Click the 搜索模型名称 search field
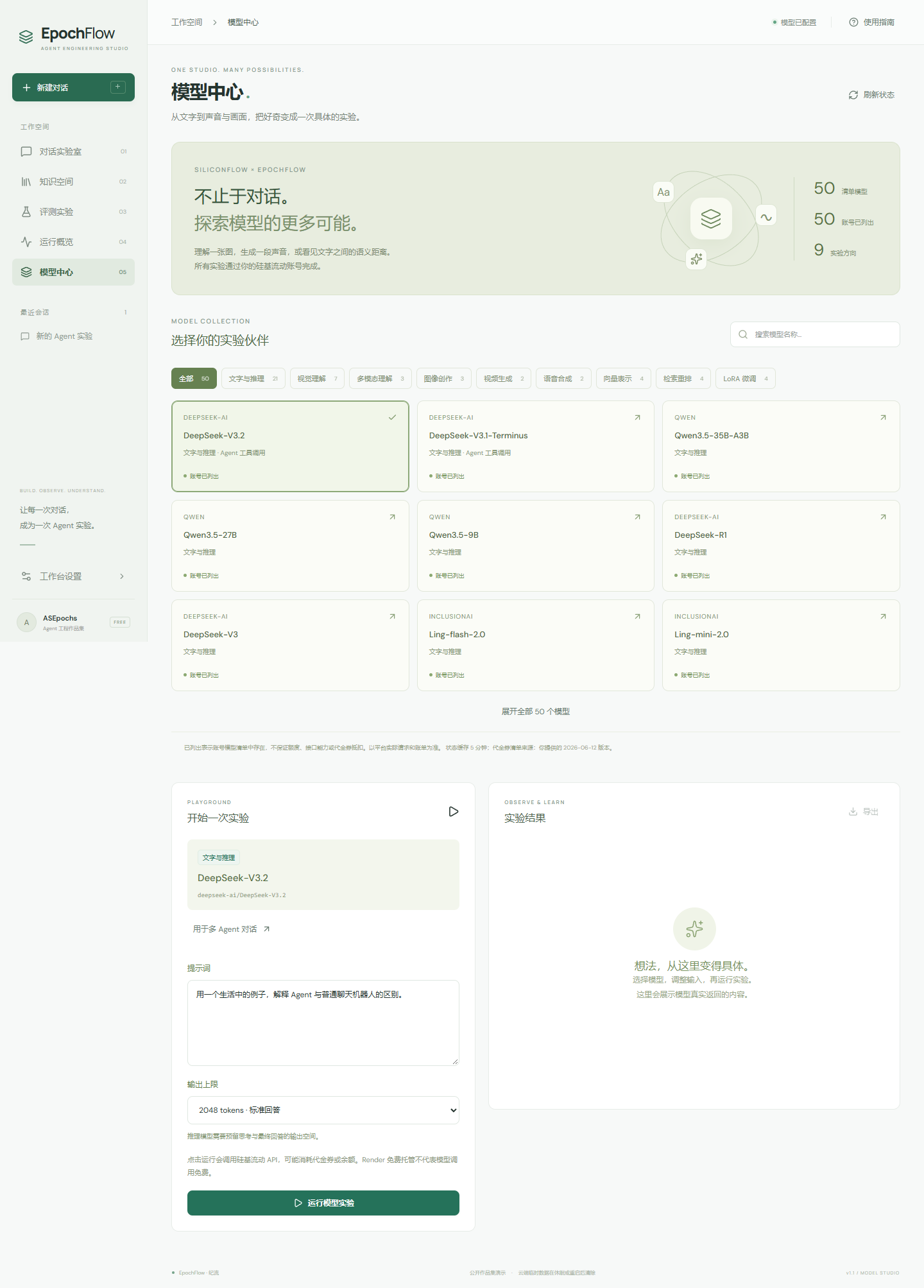 pyautogui.click(x=815, y=334)
